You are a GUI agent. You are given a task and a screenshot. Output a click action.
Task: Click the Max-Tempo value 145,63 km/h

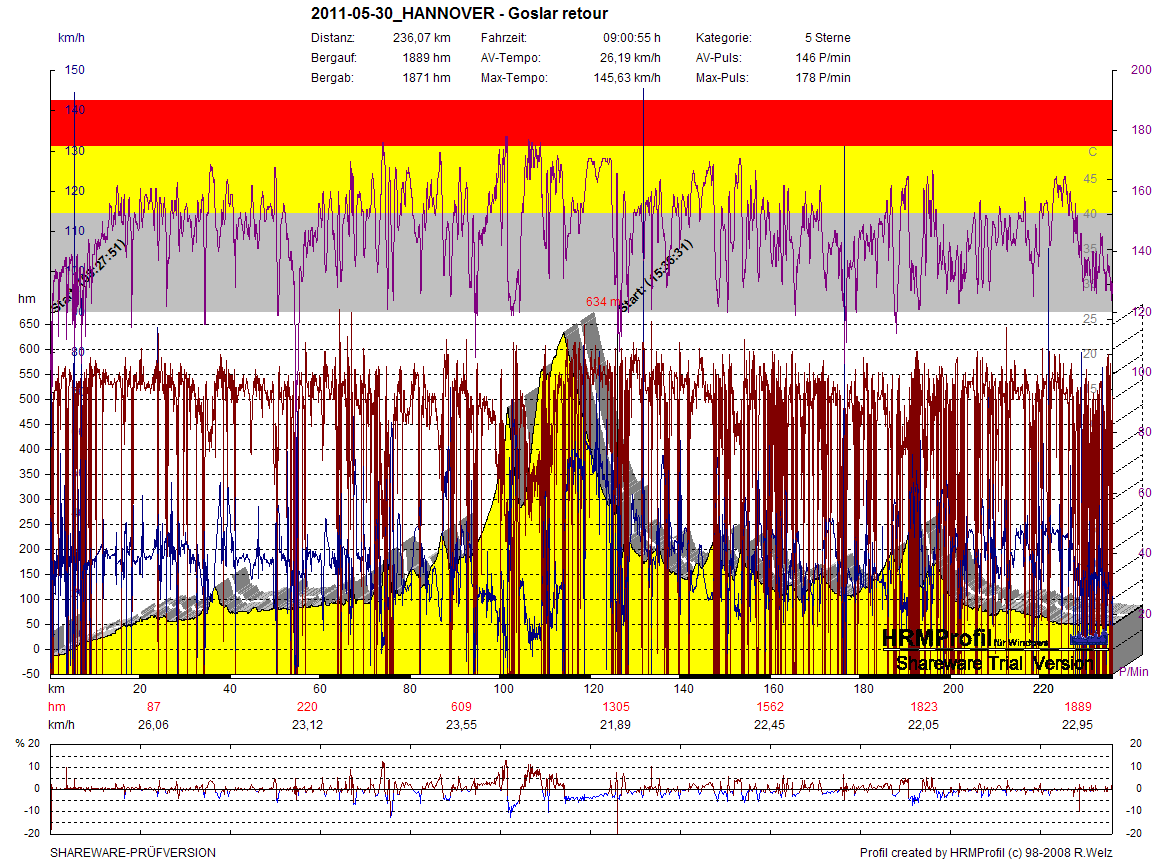click(627, 78)
